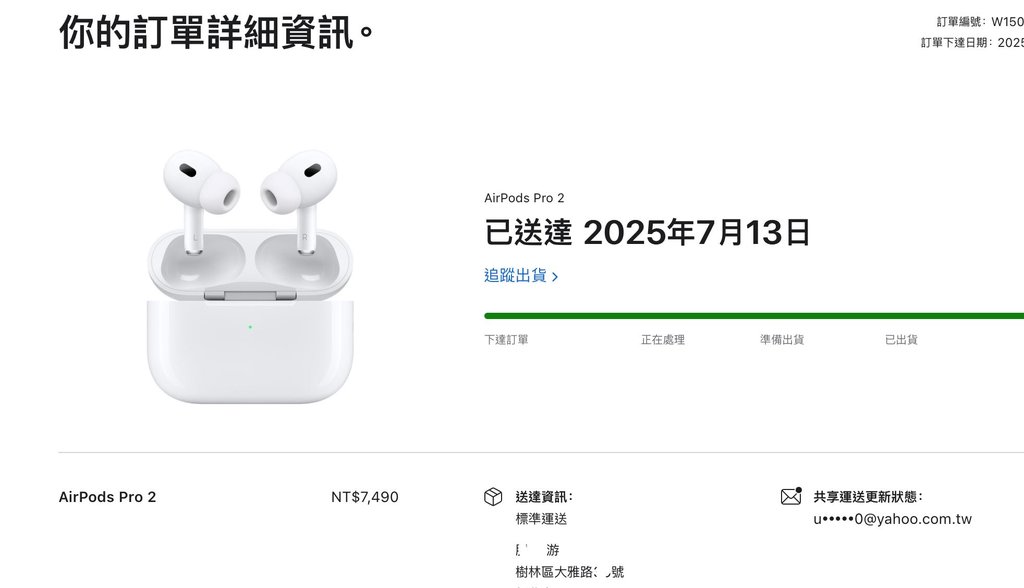Click the chevron next to 追蹤出貨
The image size is (1024, 588).
(555, 277)
